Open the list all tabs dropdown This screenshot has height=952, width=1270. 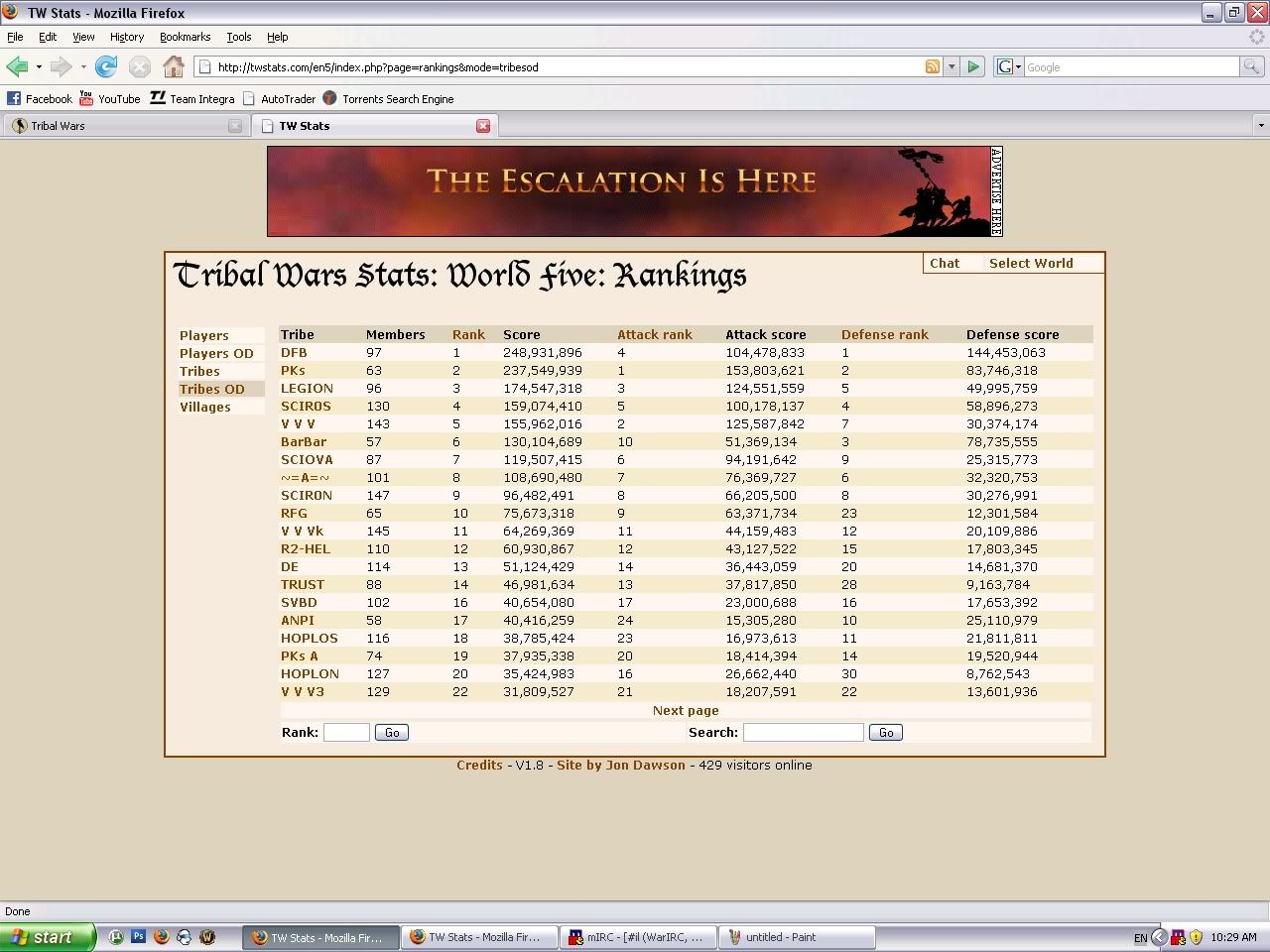1260,126
